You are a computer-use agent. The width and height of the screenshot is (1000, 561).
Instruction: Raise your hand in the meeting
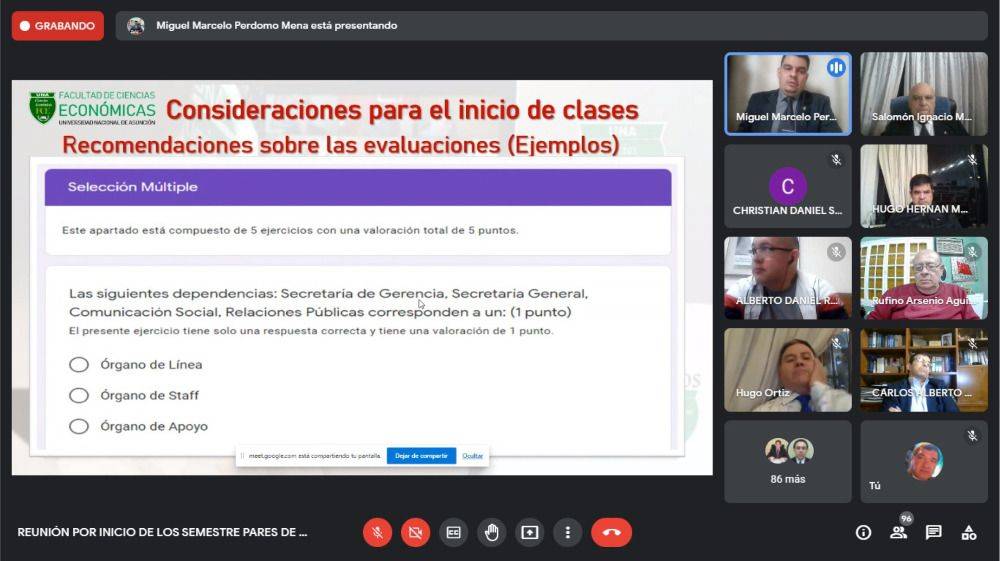point(491,532)
